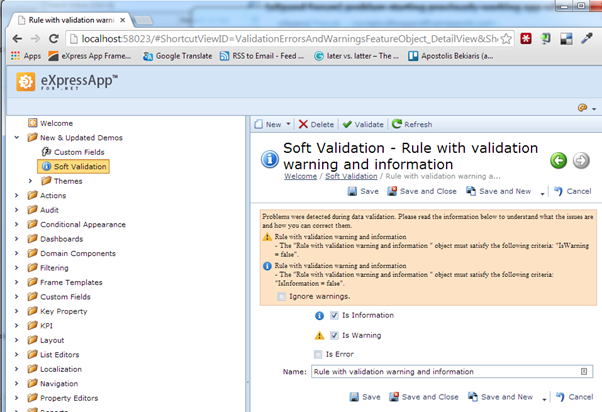Bookmark page with star icon
The width and height of the screenshot is (602, 412).
506,39
